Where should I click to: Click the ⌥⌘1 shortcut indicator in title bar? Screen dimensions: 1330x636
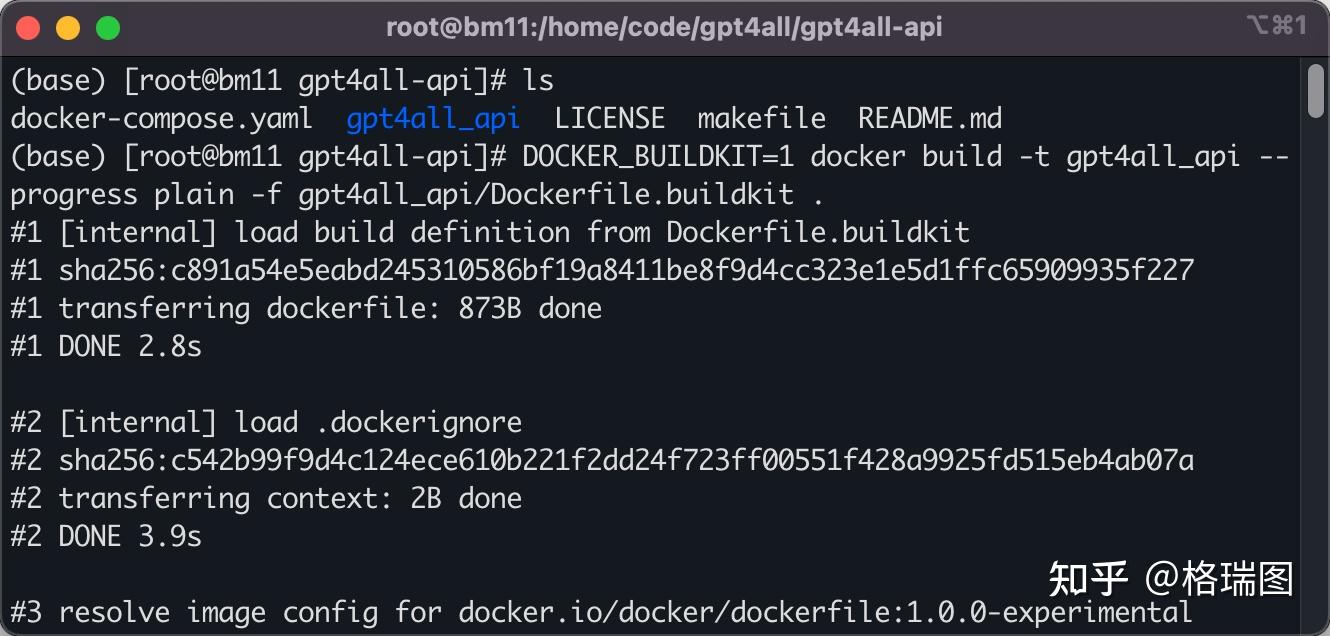click(x=1276, y=26)
